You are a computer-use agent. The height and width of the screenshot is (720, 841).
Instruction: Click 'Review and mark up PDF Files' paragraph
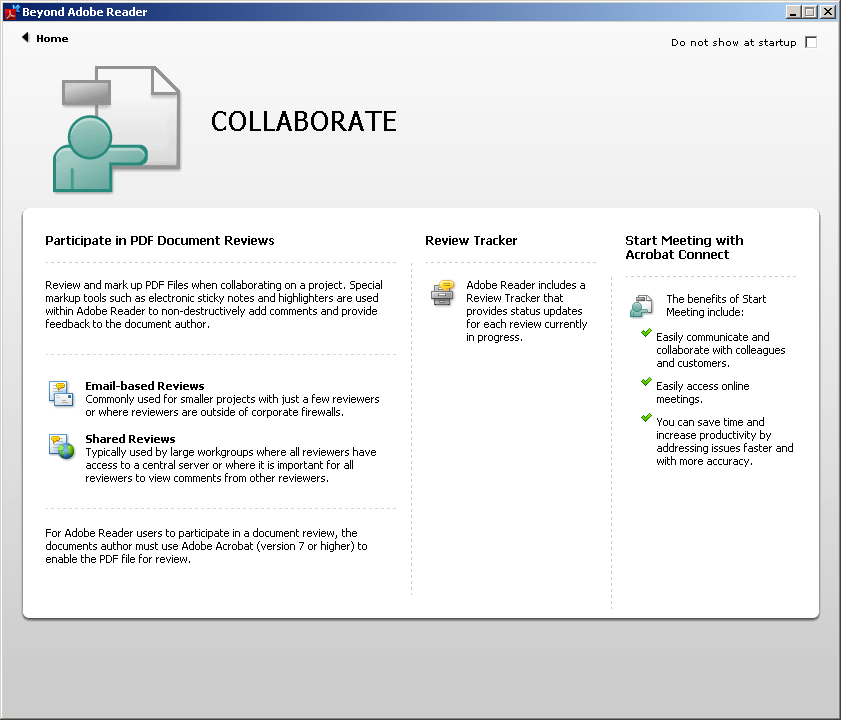[x=214, y=304]
